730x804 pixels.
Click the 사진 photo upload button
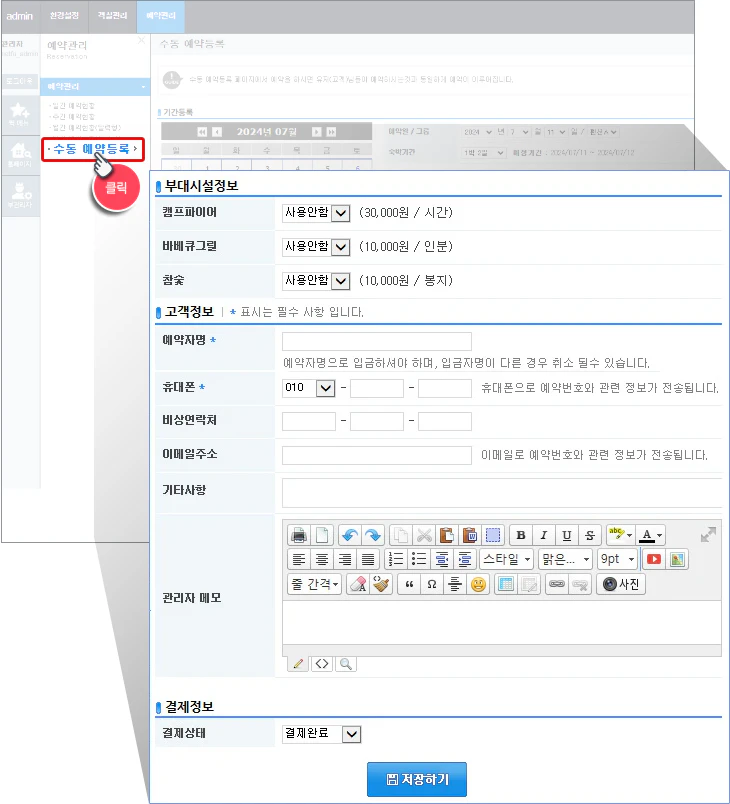click(621, 584)
